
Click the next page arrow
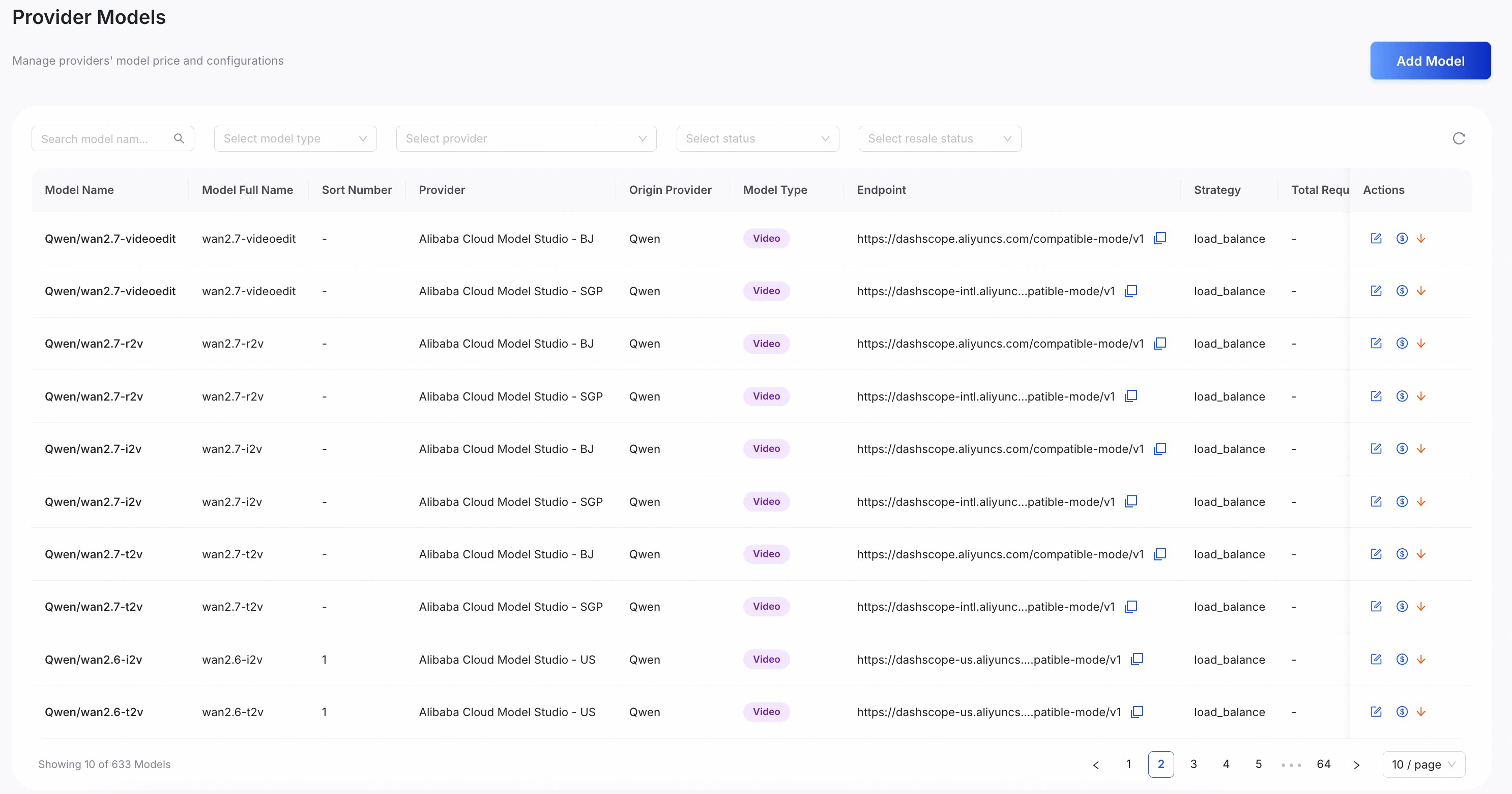[x=1356, y=764]
